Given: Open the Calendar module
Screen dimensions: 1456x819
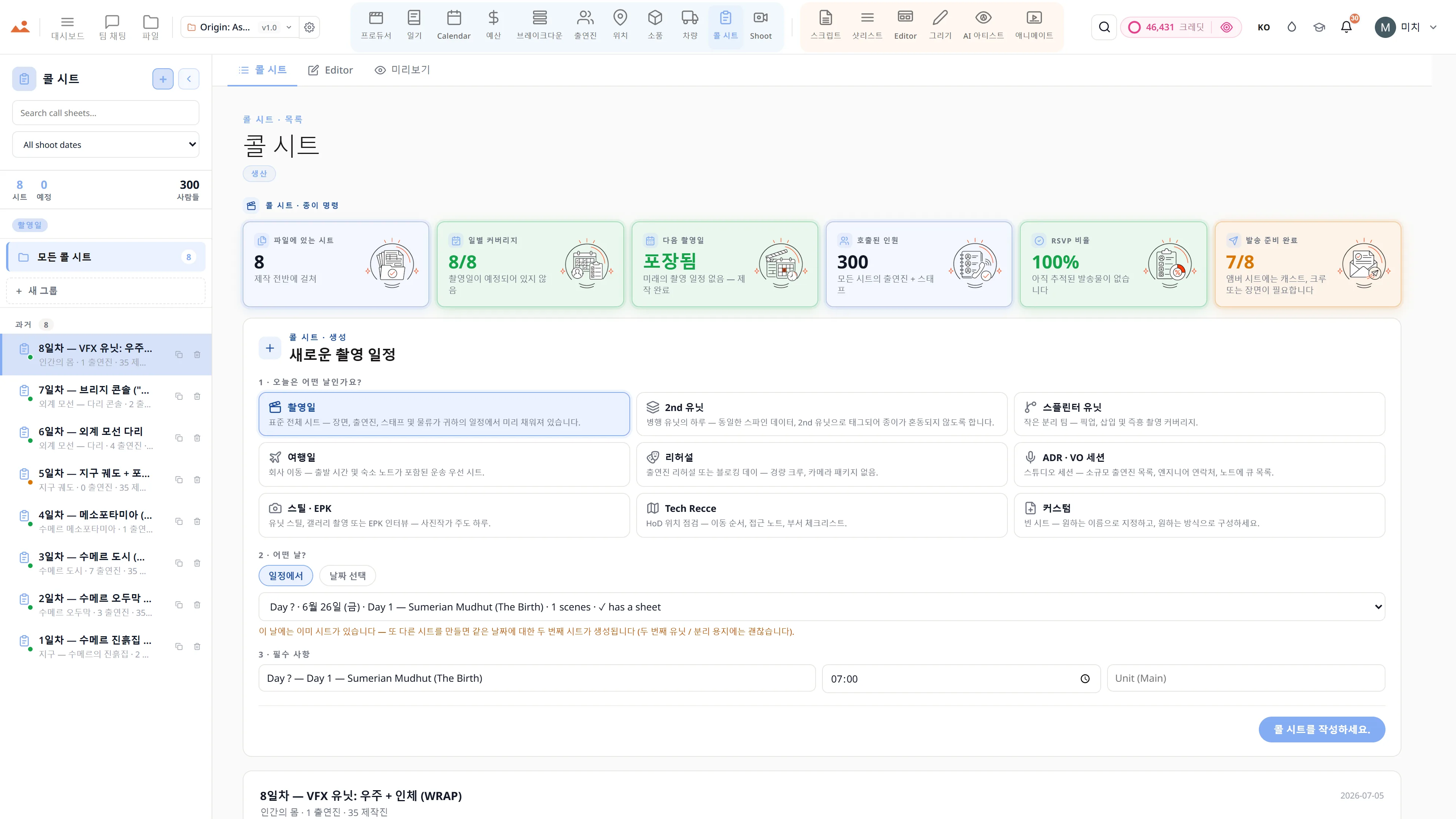Looking at the screenshot, I should click(453, 26).
